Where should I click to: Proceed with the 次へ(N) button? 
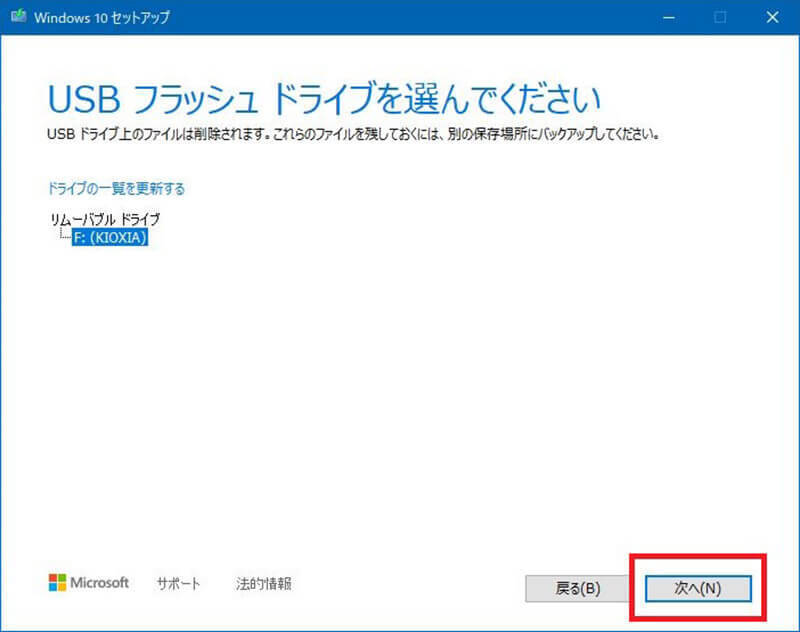coord(697,589)
